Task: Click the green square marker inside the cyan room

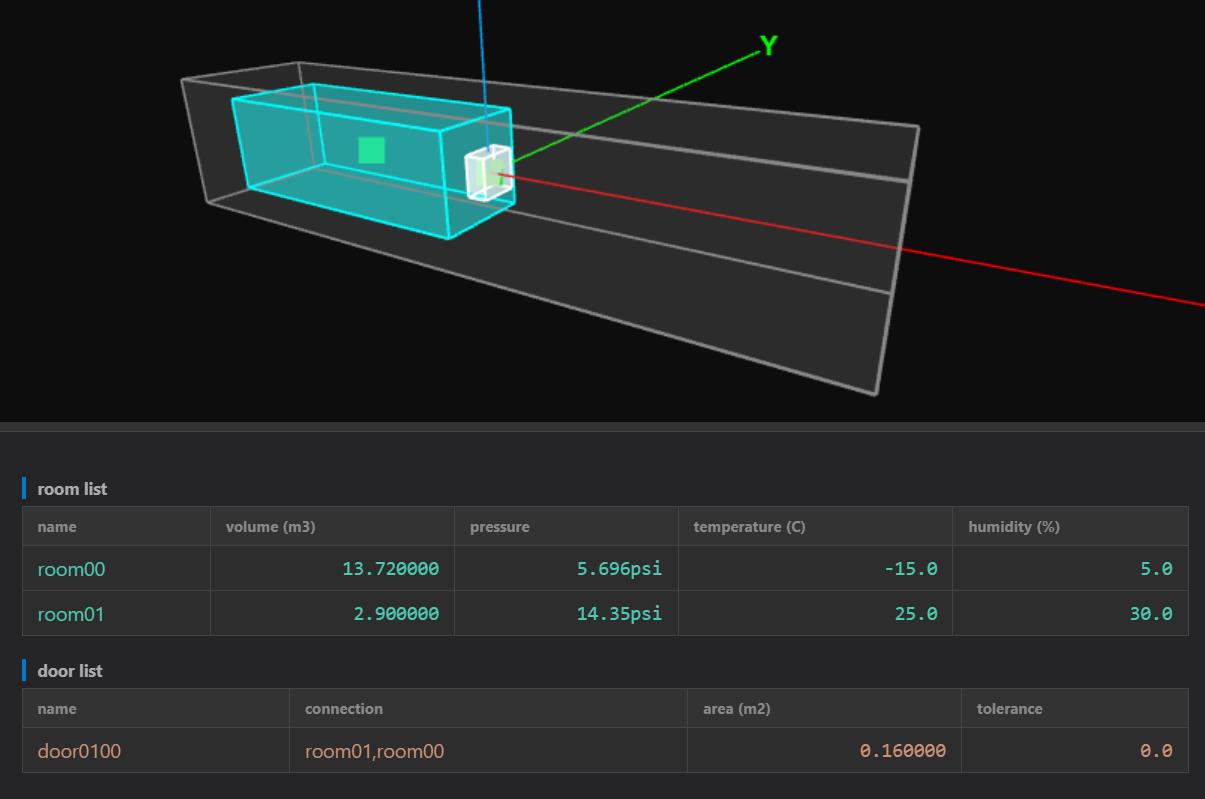Action: [371, 150]
